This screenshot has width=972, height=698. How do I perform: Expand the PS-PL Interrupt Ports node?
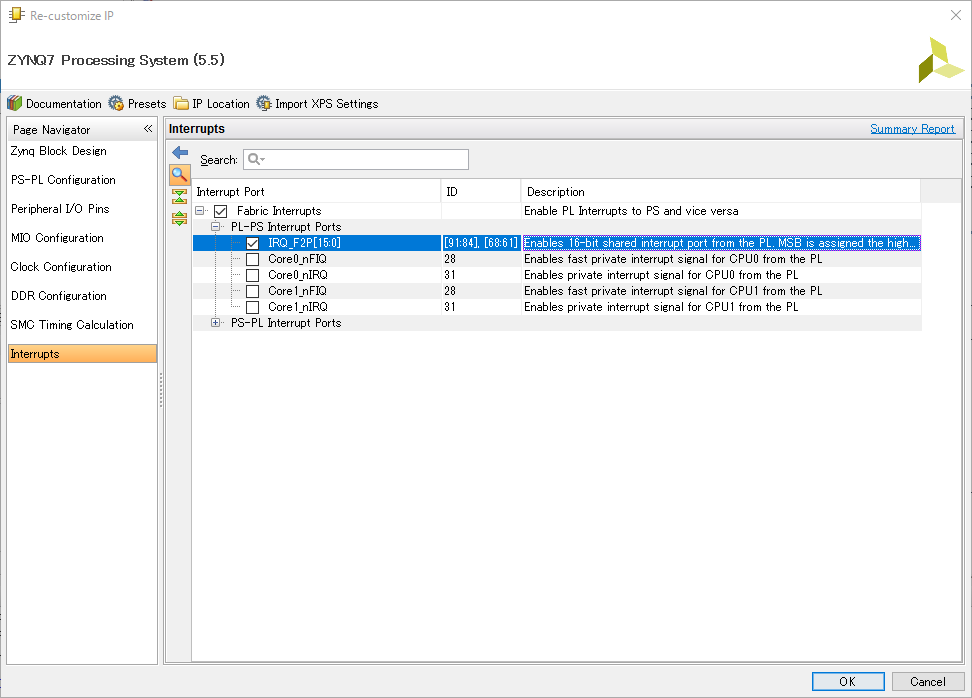(x=215, y=323)
